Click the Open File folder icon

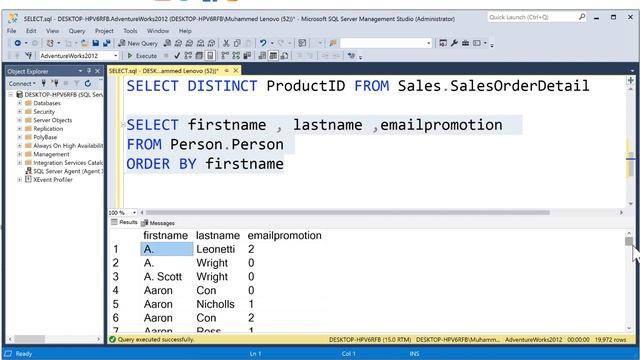point(84,43)
